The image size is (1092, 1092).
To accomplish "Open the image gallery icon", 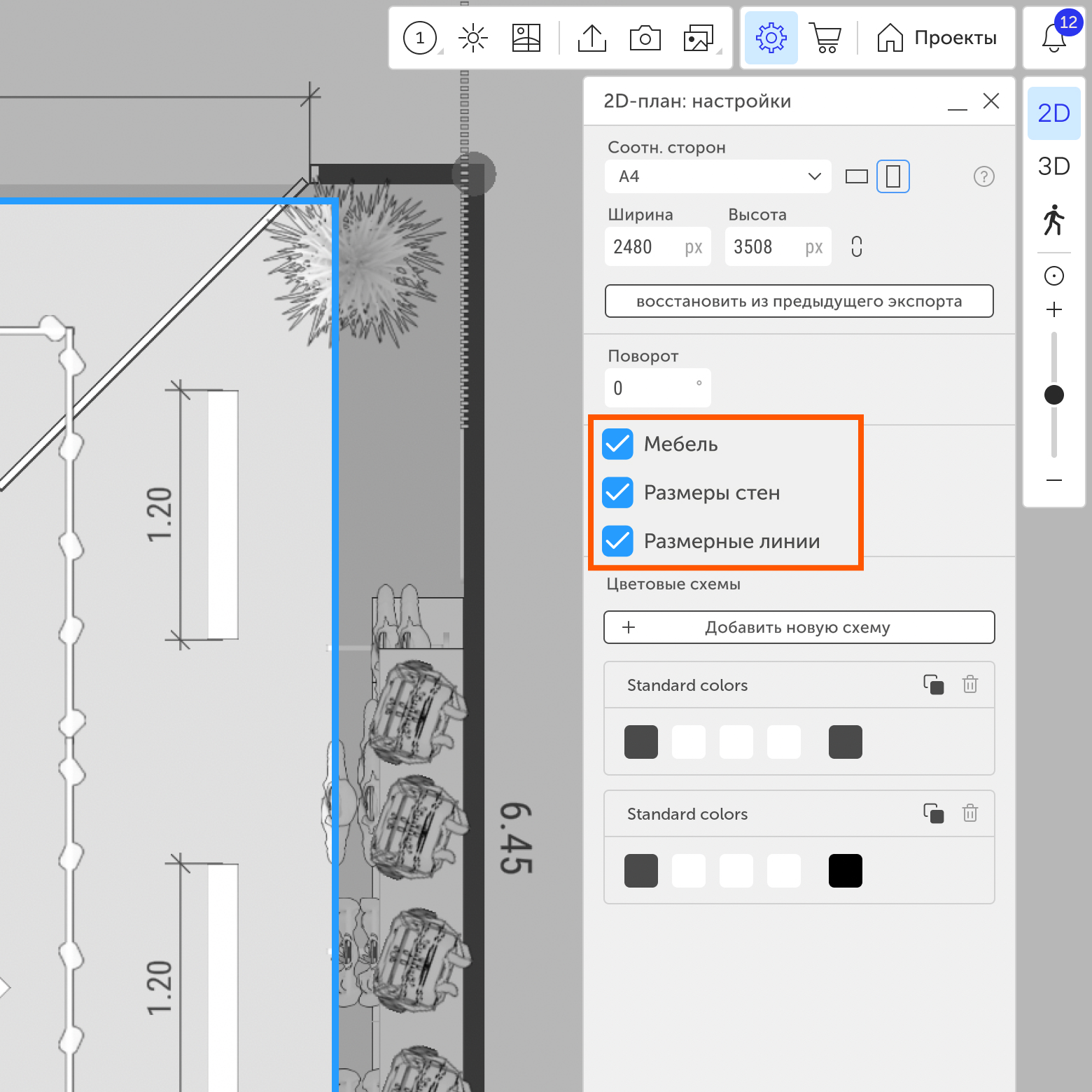I will click(x=698, y=38).
